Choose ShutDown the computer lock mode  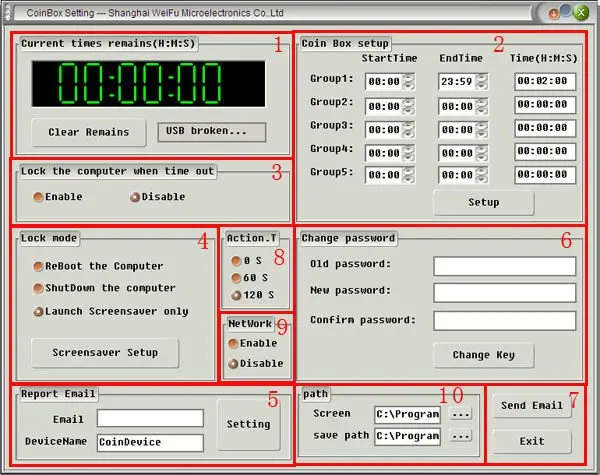point(38,288)
